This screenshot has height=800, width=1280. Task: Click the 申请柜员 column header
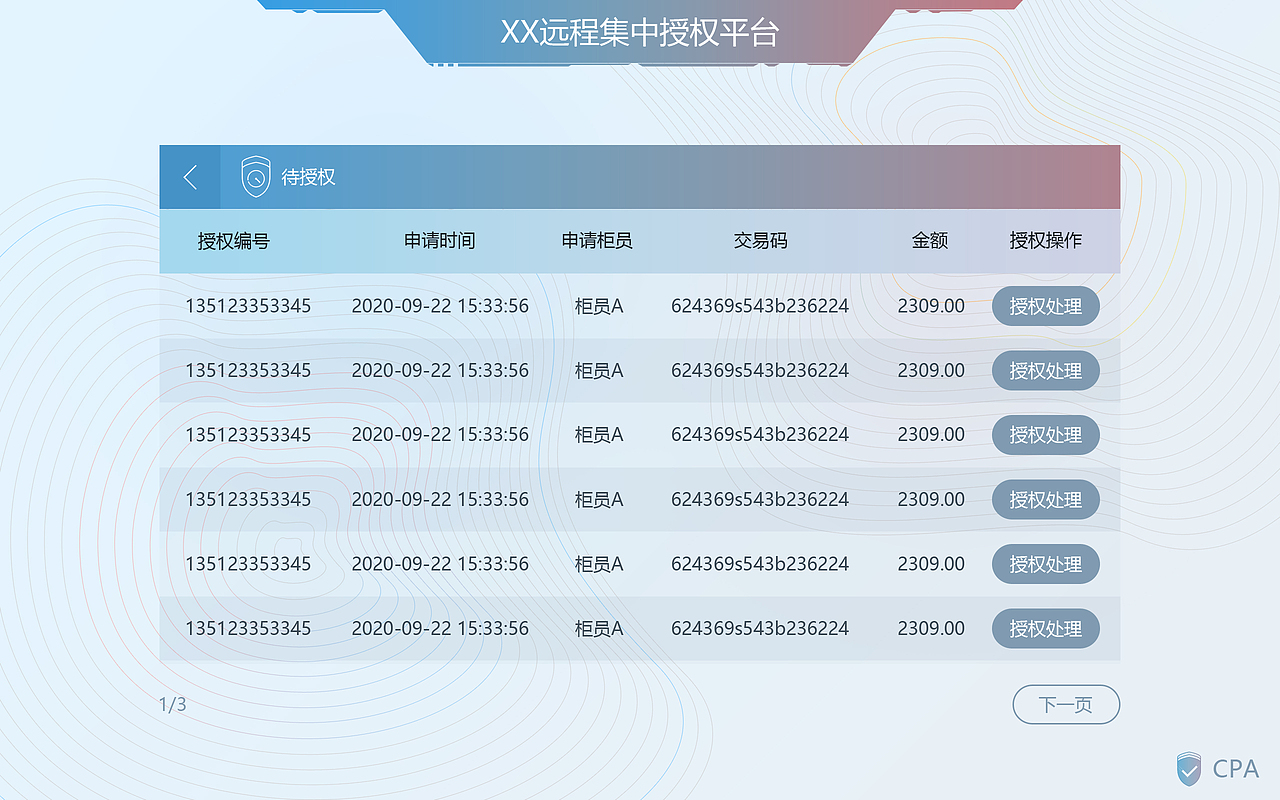pos(597,241)
